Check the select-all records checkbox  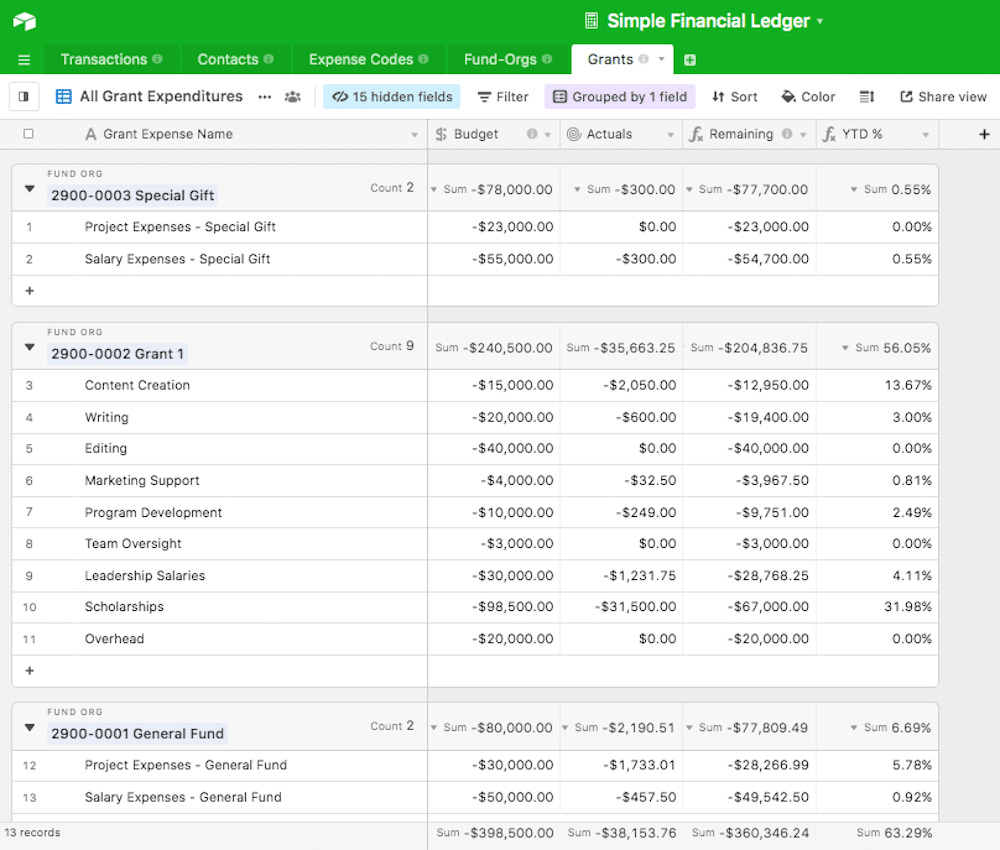[x=28, y=134]
